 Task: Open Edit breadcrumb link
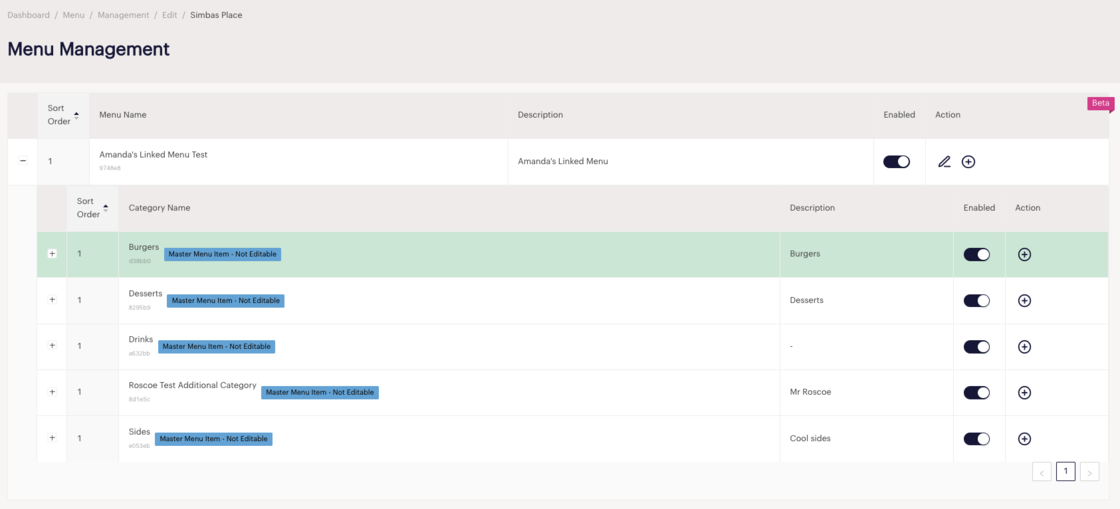pyautogui.click(x=169, y=15)
